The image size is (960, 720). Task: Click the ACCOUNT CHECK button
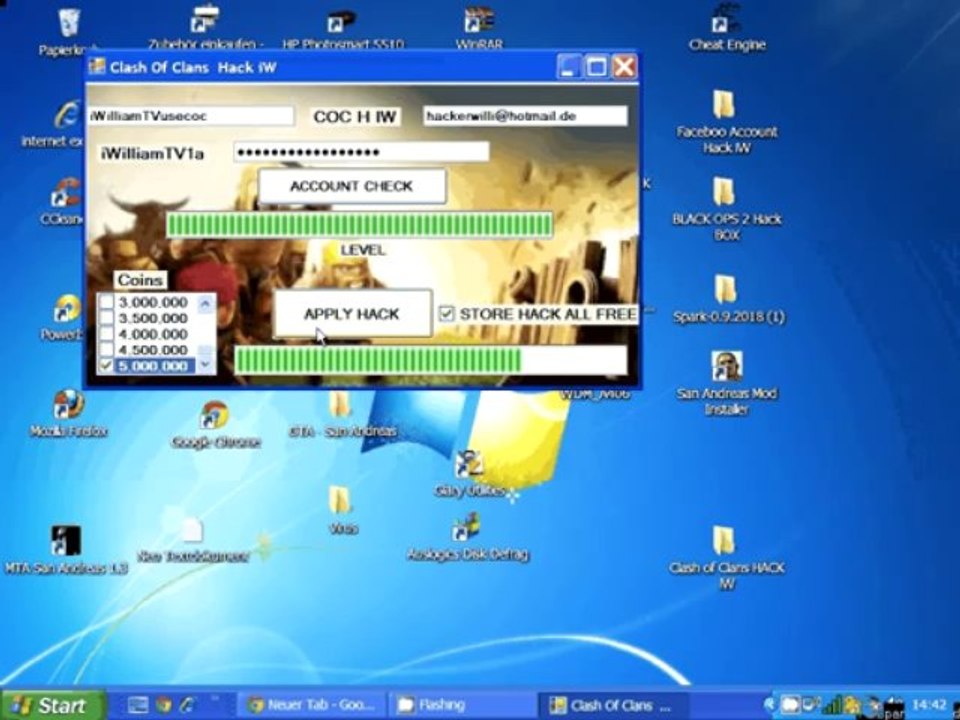(352, 186)
